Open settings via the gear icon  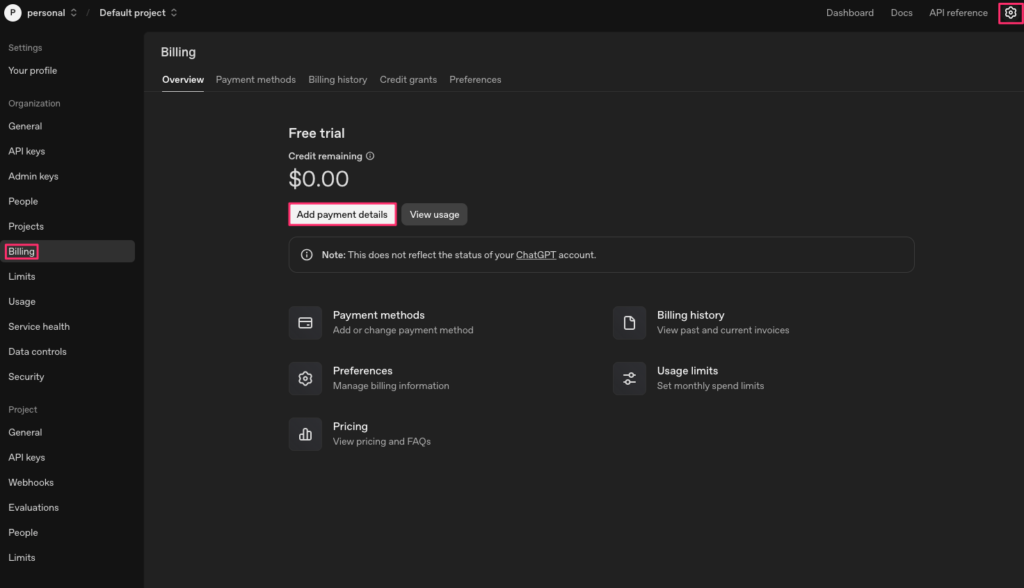[1010, 13]
